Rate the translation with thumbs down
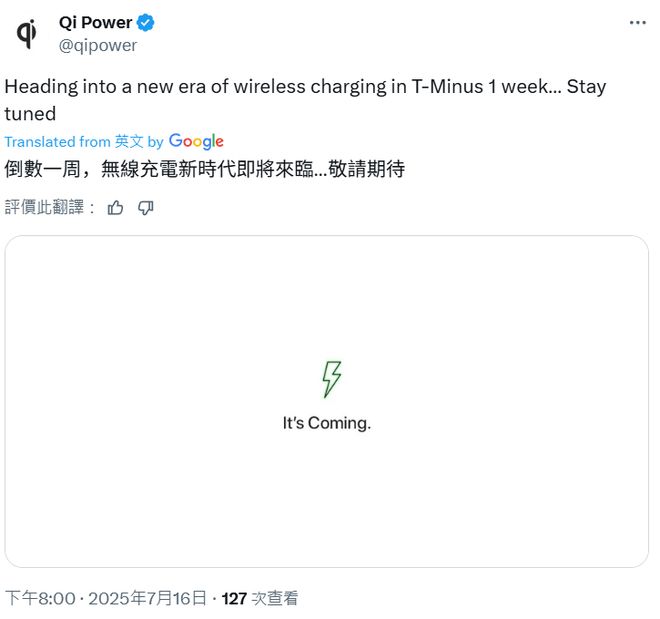 click(x=145, y=207)
